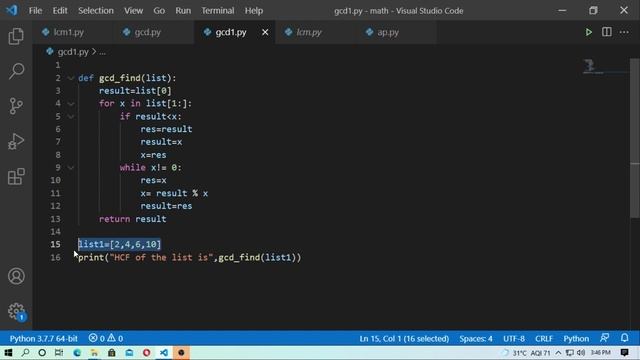Image resolution: width=640 pixels, height=360 pixels.
Task: Open the Windows Action Center
Action: click(x=624, y=353)
